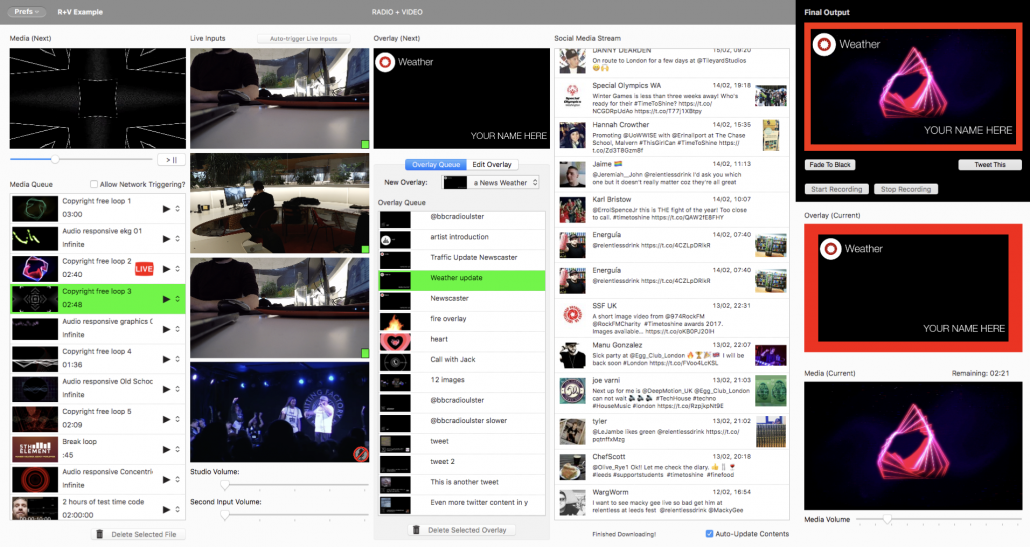
Task: Click Fade To Black button
Action: point(830,165)
